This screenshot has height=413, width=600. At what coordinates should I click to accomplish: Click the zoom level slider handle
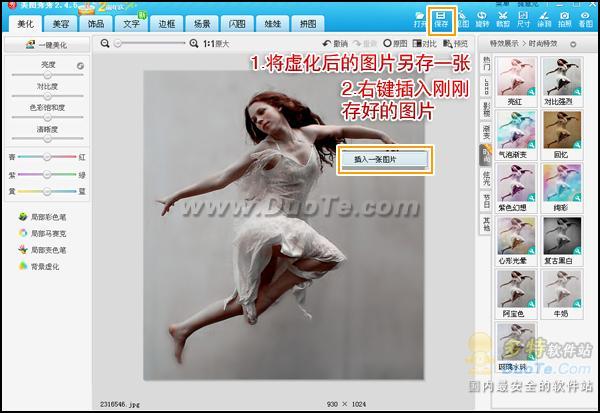point(118,44)
